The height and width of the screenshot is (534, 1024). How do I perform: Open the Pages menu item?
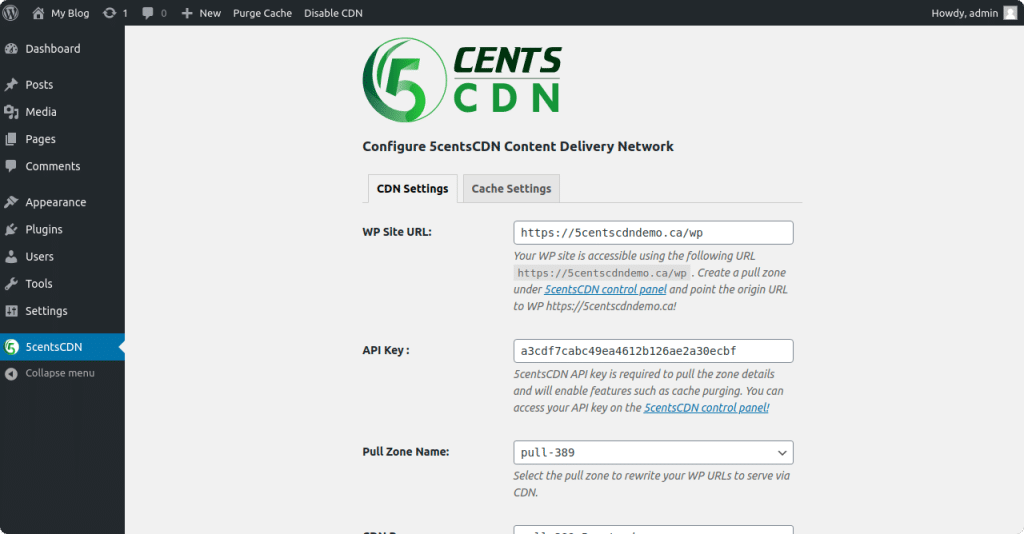[62, 139]
